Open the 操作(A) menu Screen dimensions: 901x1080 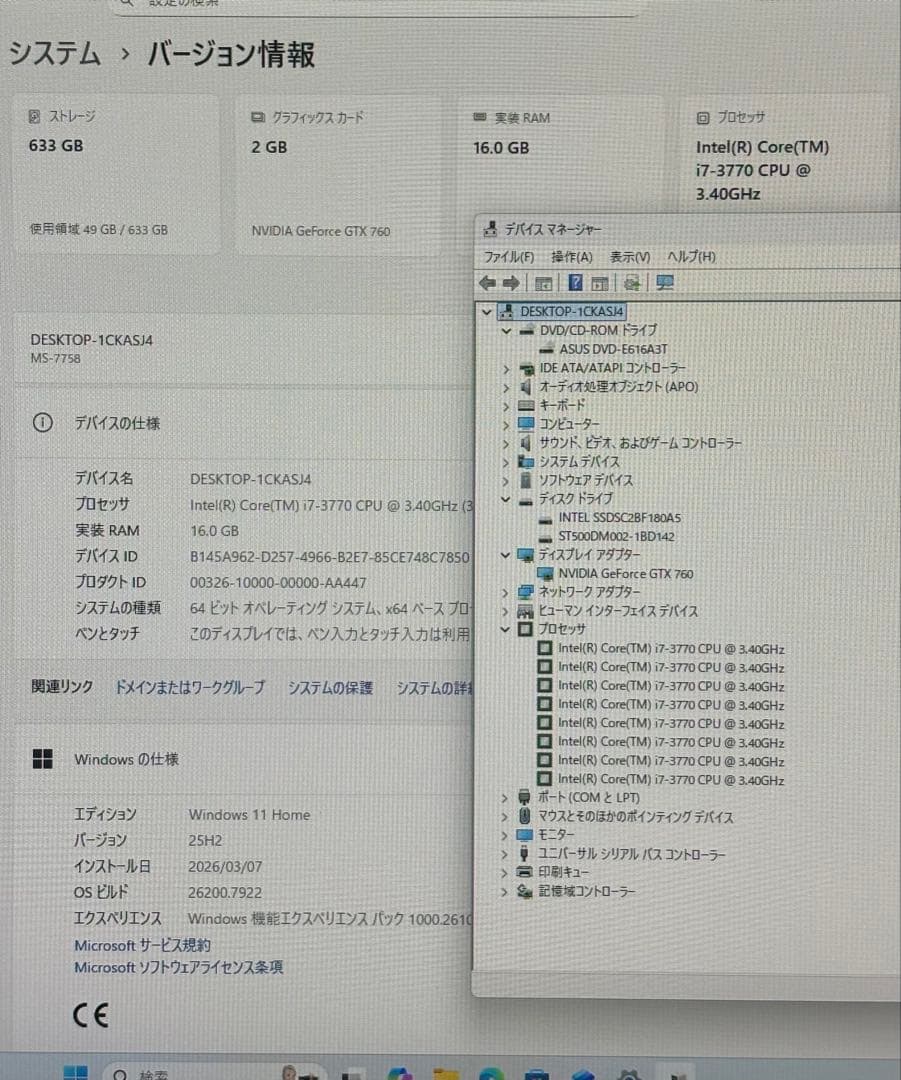pyautogui.click(x=572, y=257)
